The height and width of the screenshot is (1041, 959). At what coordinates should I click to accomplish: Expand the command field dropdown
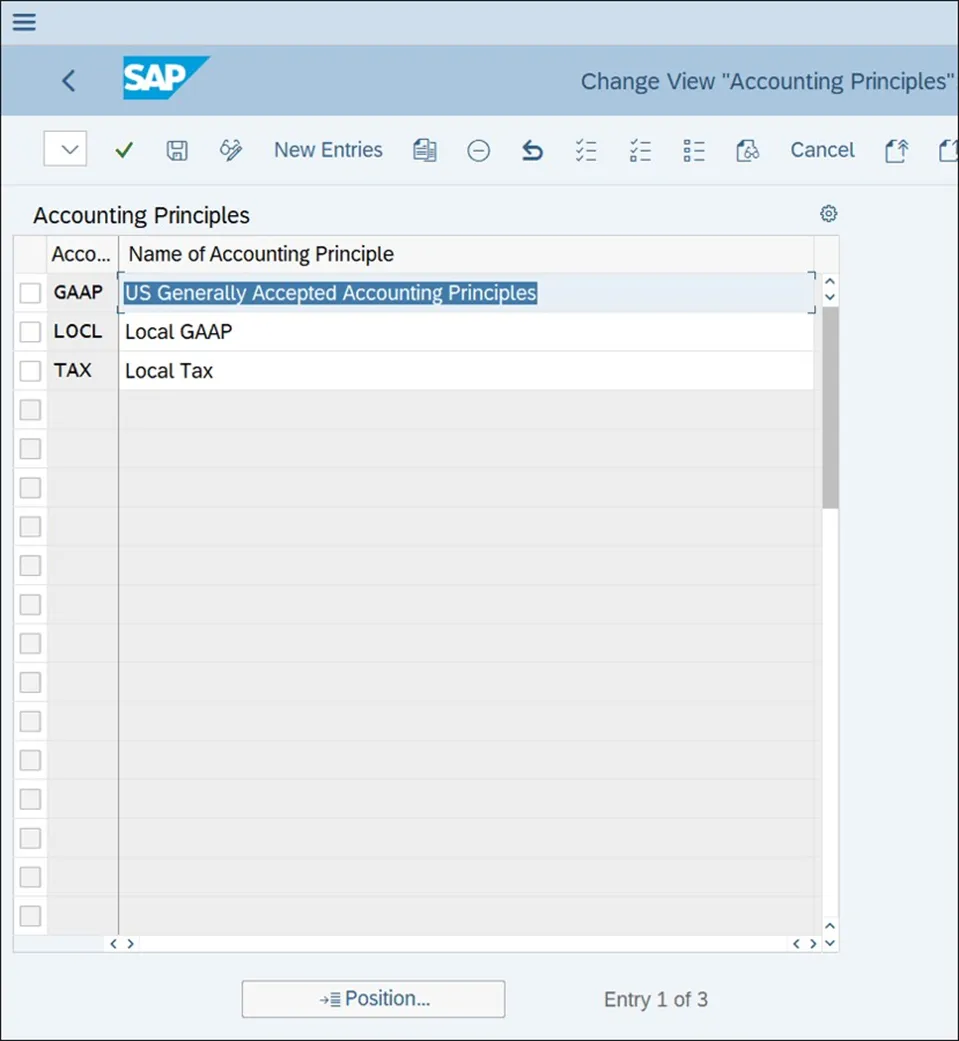tap(66, 150)
